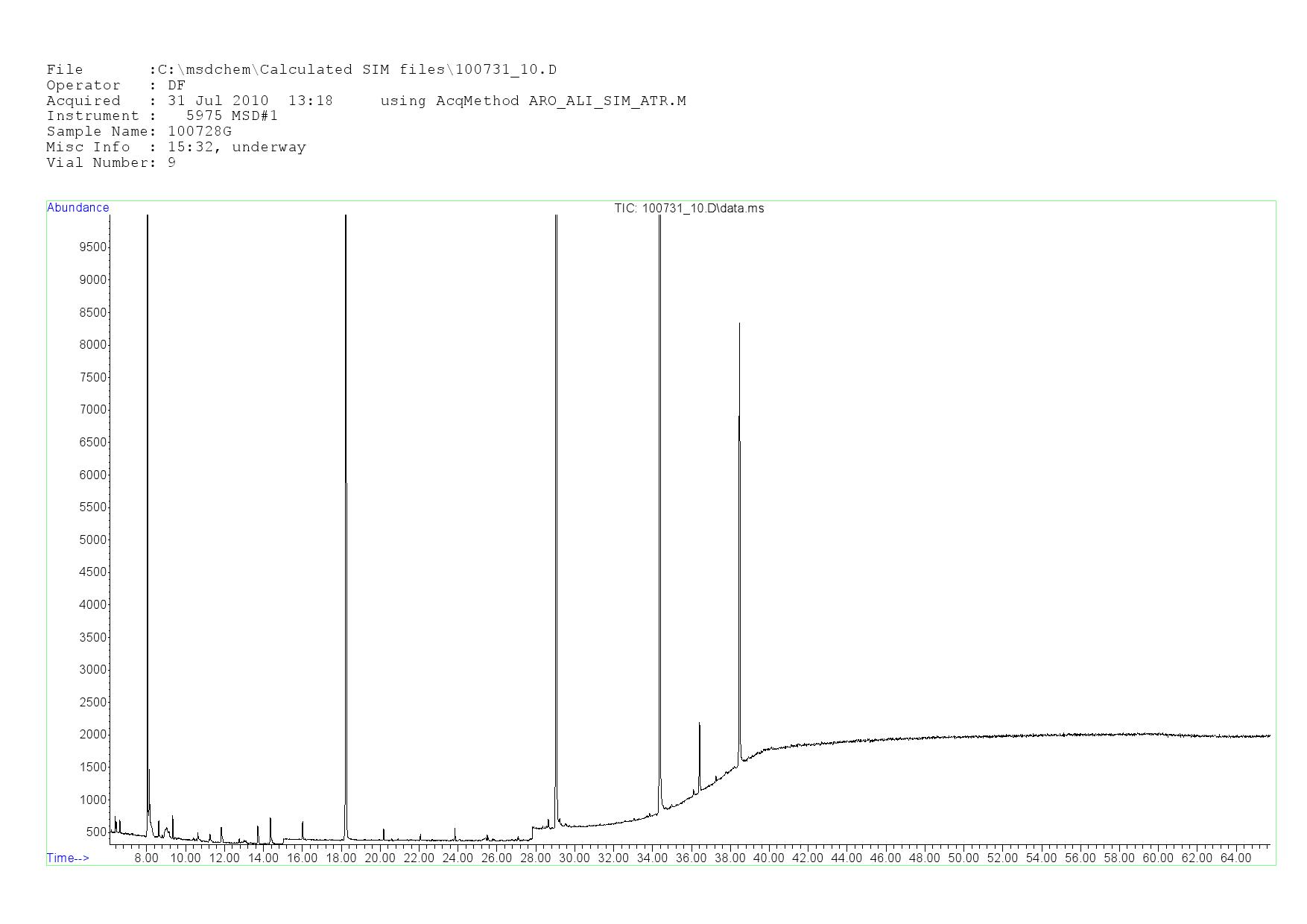Image resolution: width=1307 pixels, height=924 pixels.
Task: Click the apex of the peak near 38.5 minutes
Action: [739, 324]
